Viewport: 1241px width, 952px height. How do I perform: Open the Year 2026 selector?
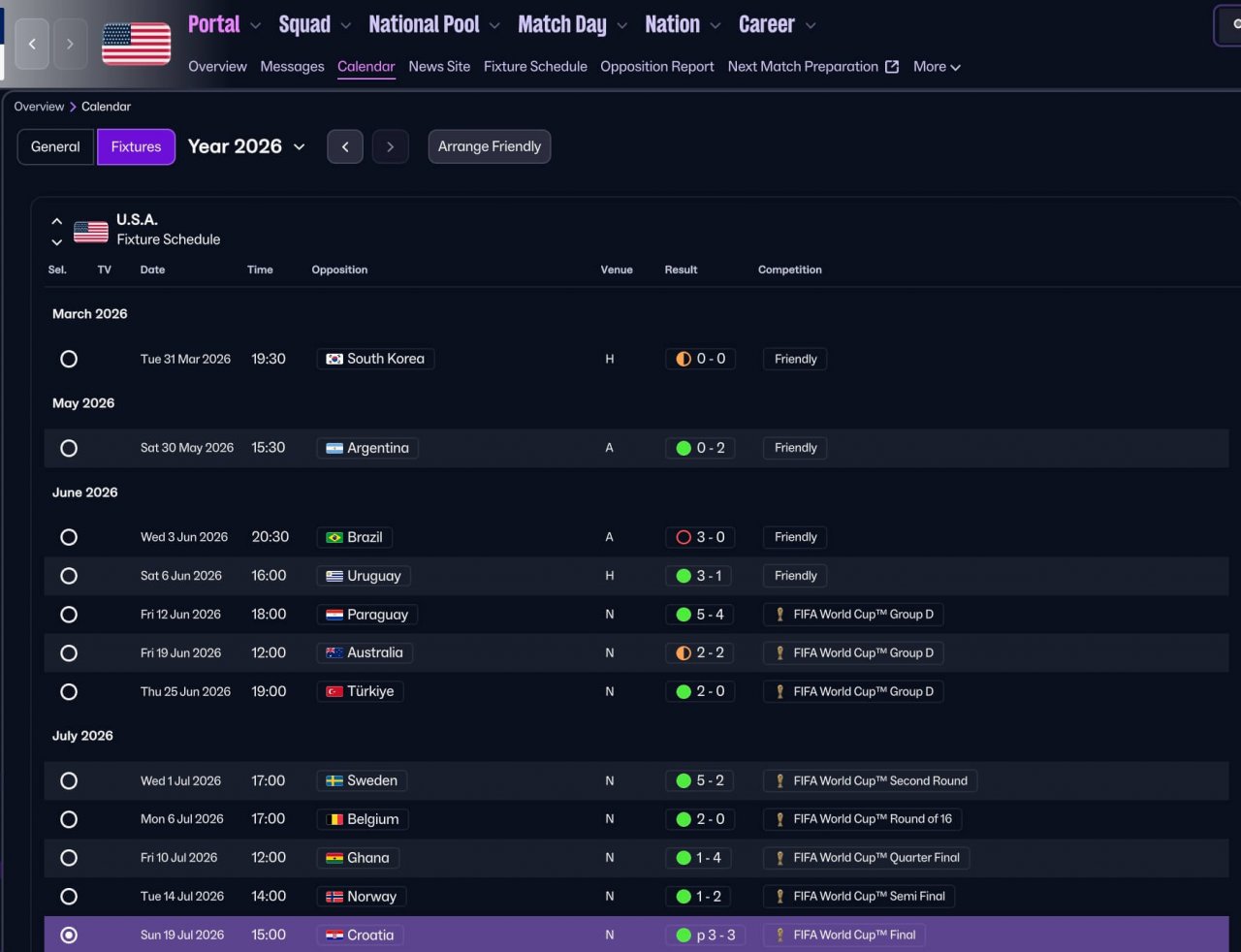[x=246, y=146]
